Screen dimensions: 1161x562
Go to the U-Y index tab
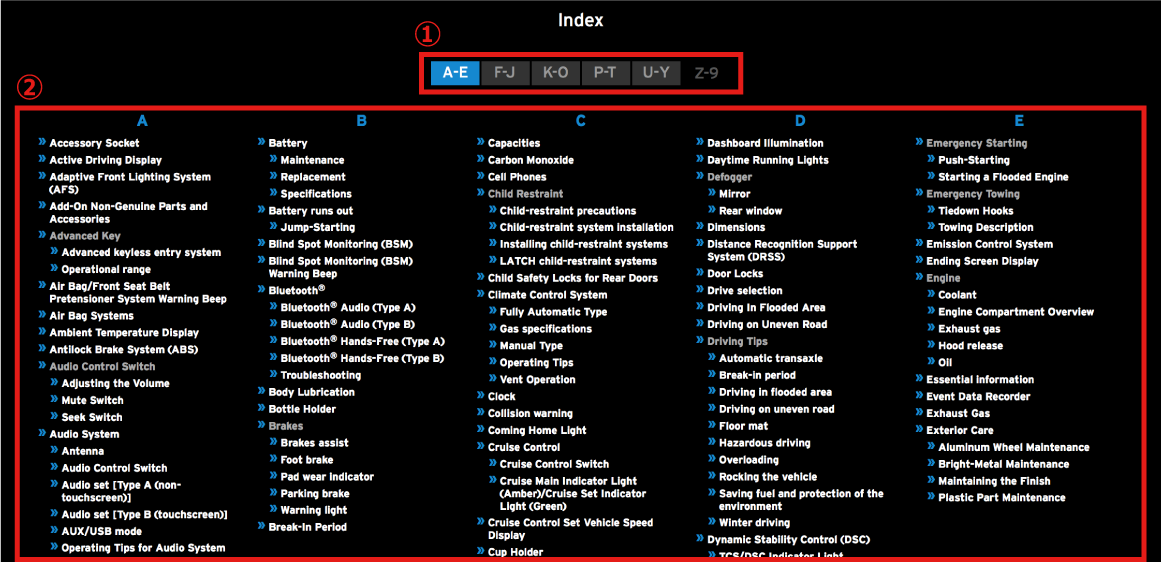(x=656, y=73)
